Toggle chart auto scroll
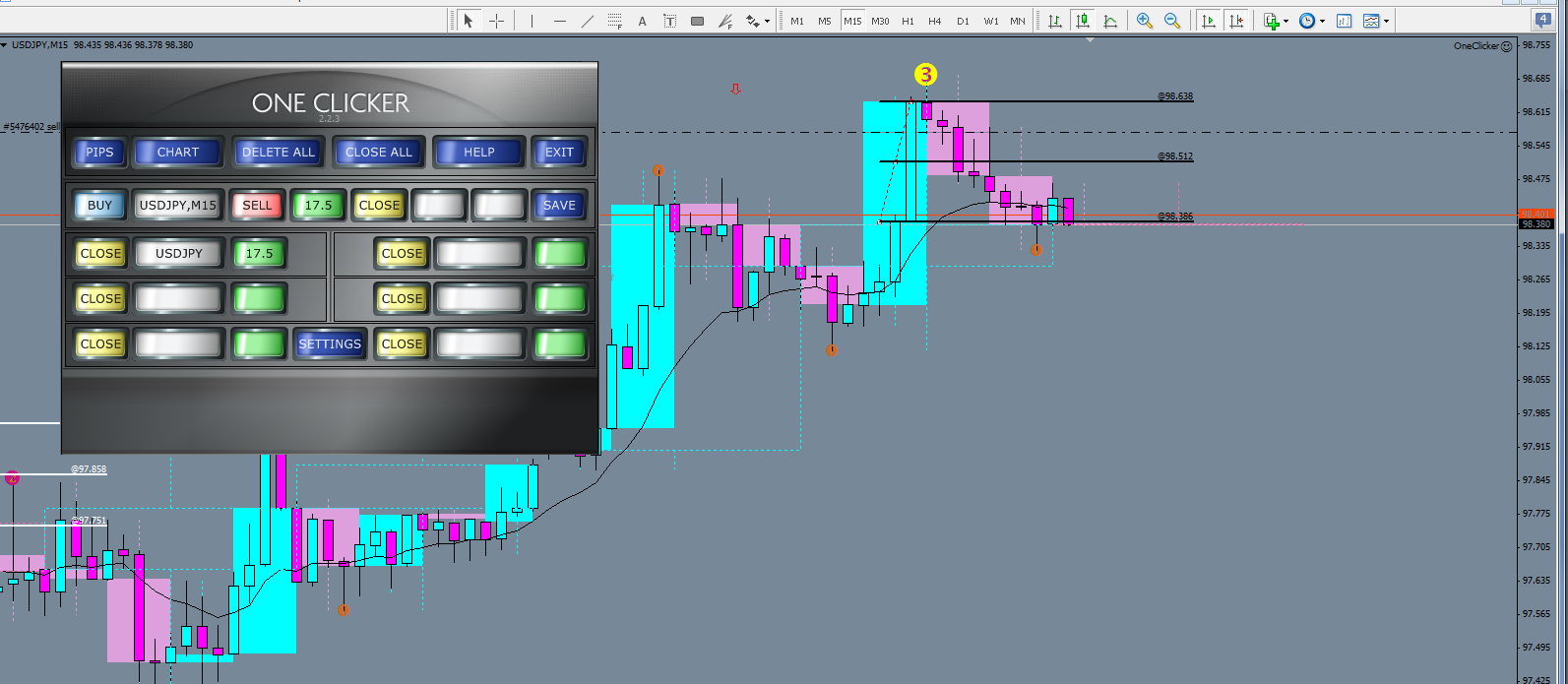The image size is (1568, 684). [1209, 21]
